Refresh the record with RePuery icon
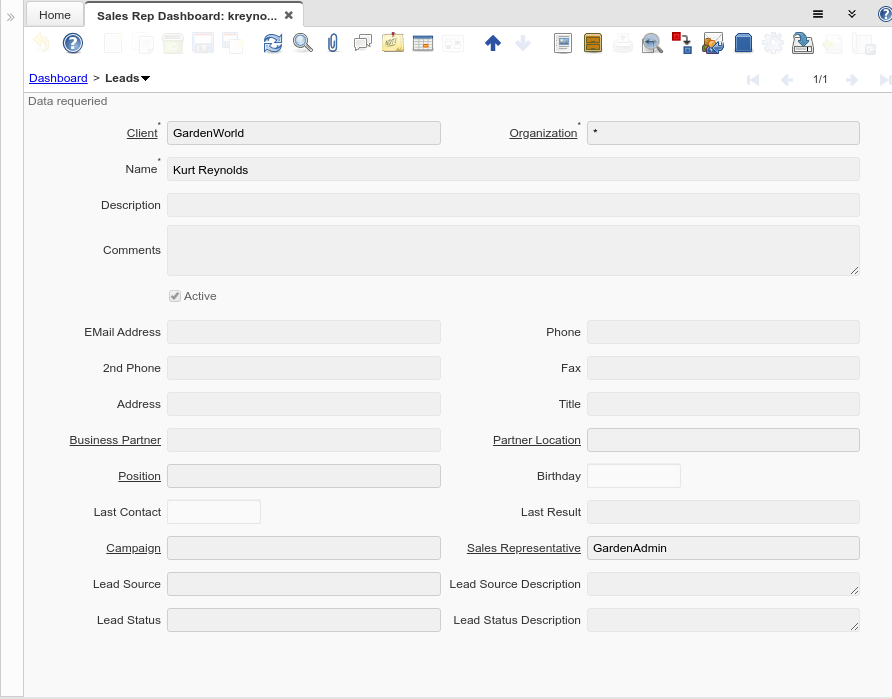Viewport: 892px width, 699px height. tap(273, 43)
